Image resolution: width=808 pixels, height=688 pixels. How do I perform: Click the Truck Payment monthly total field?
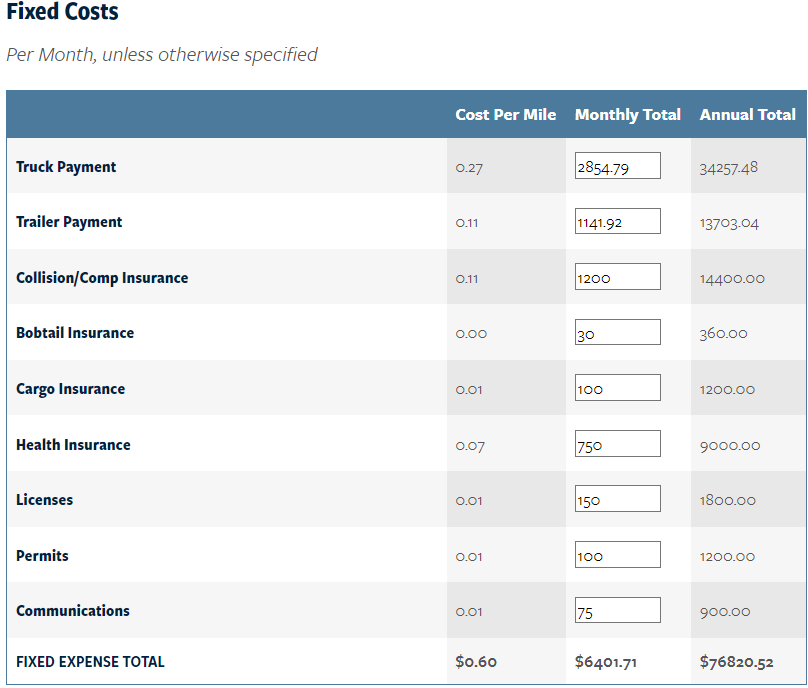[617, 166]
